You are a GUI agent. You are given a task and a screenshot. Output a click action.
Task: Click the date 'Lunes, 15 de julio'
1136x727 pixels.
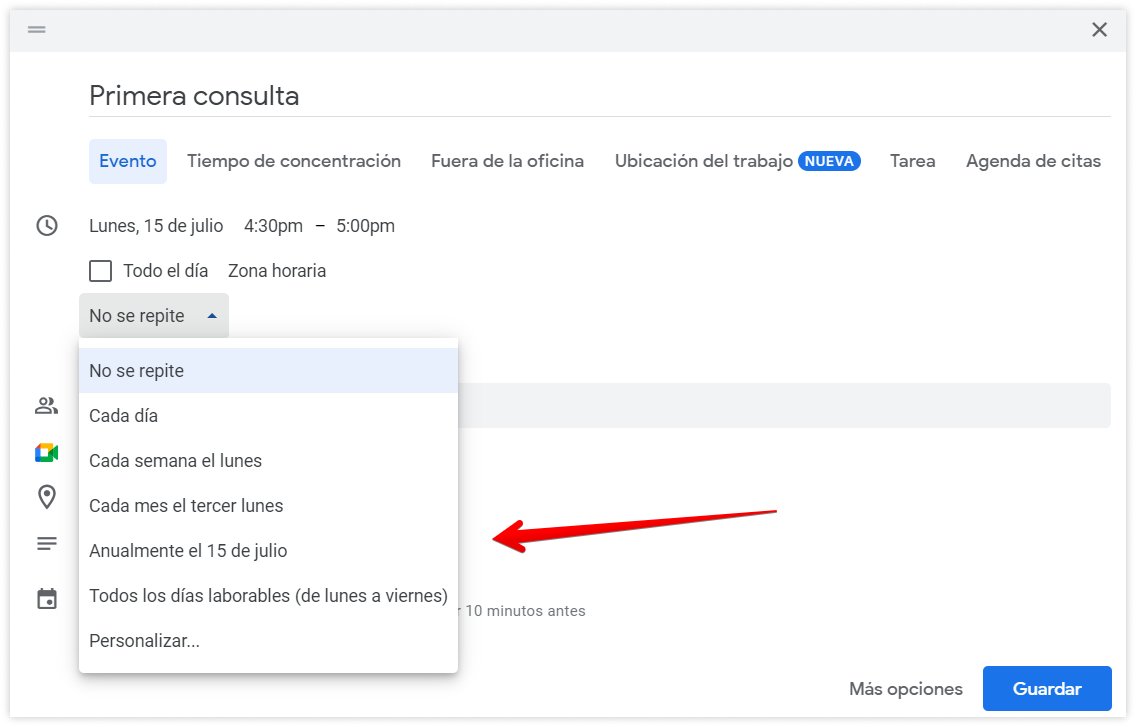[x=156, y=226]
